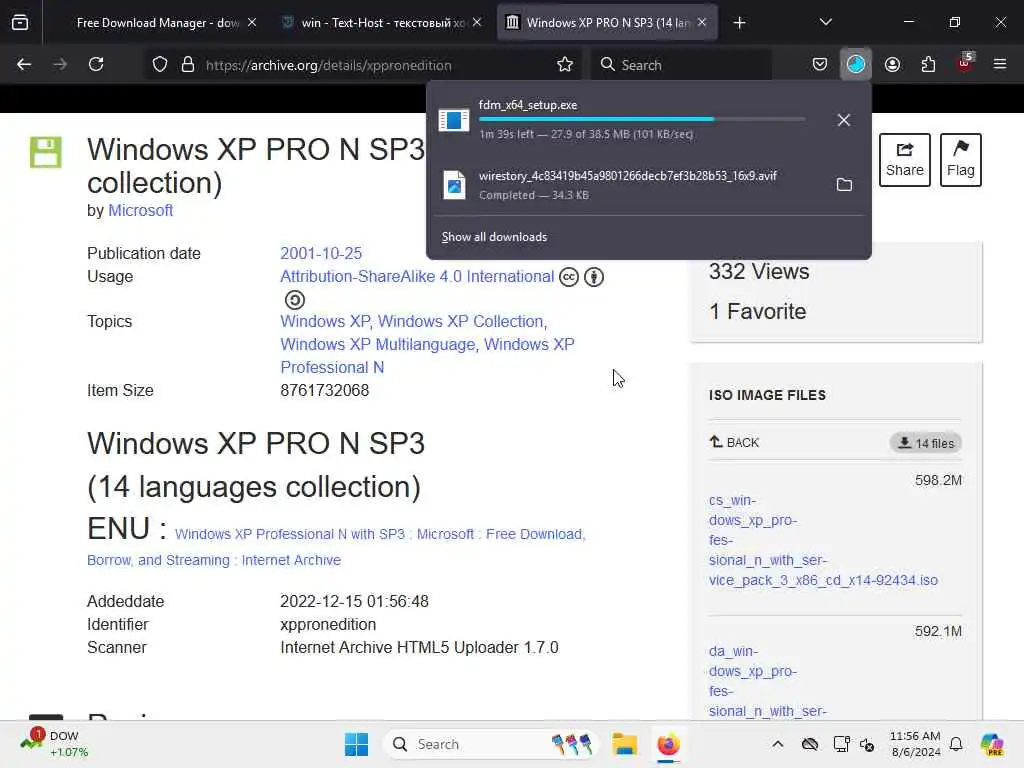Bookmark this page with the star icon
This screenshot has height=768, width=1024.
coord(565,65)
